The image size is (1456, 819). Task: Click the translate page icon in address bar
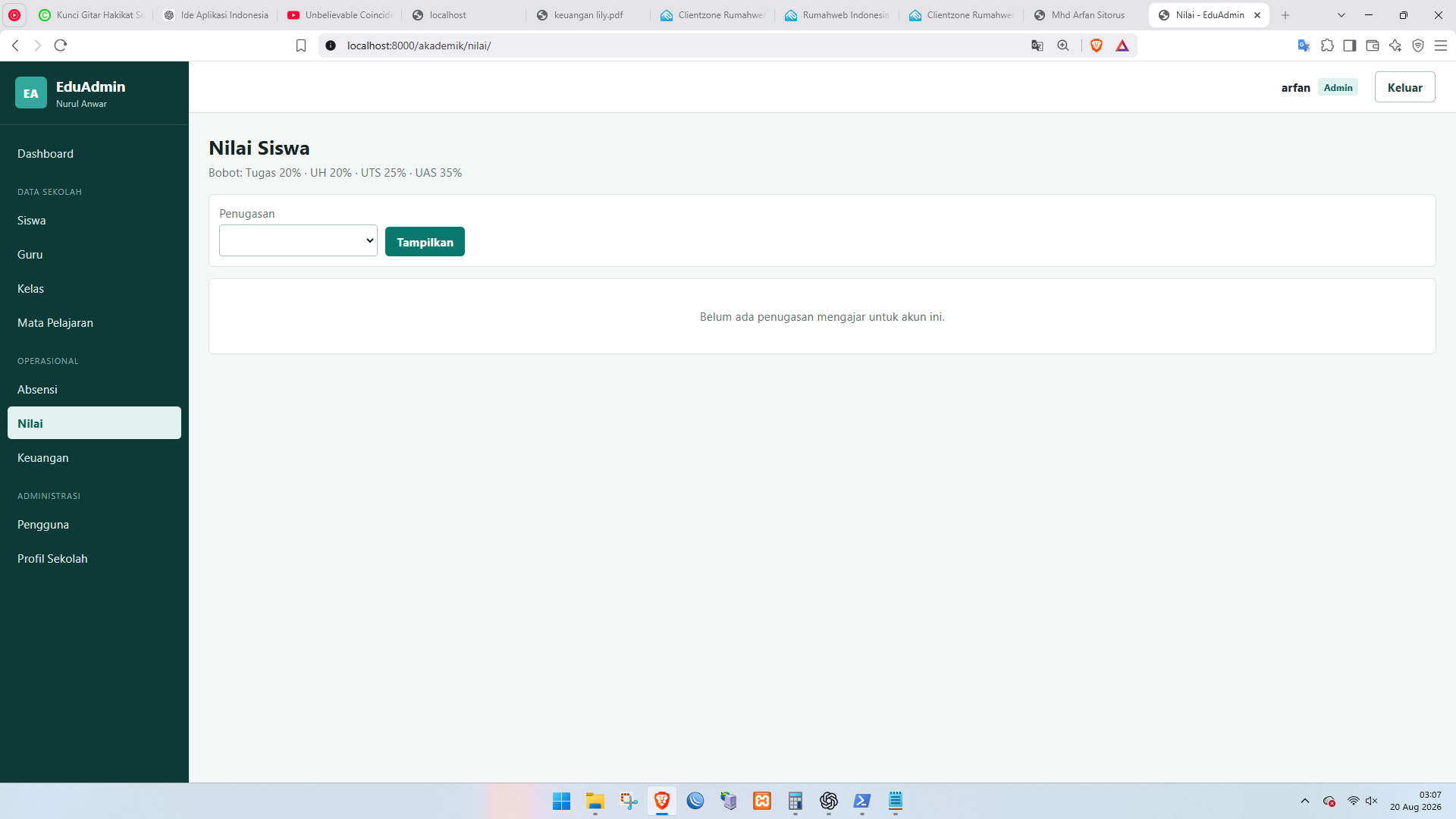[x=1037, y=45]
